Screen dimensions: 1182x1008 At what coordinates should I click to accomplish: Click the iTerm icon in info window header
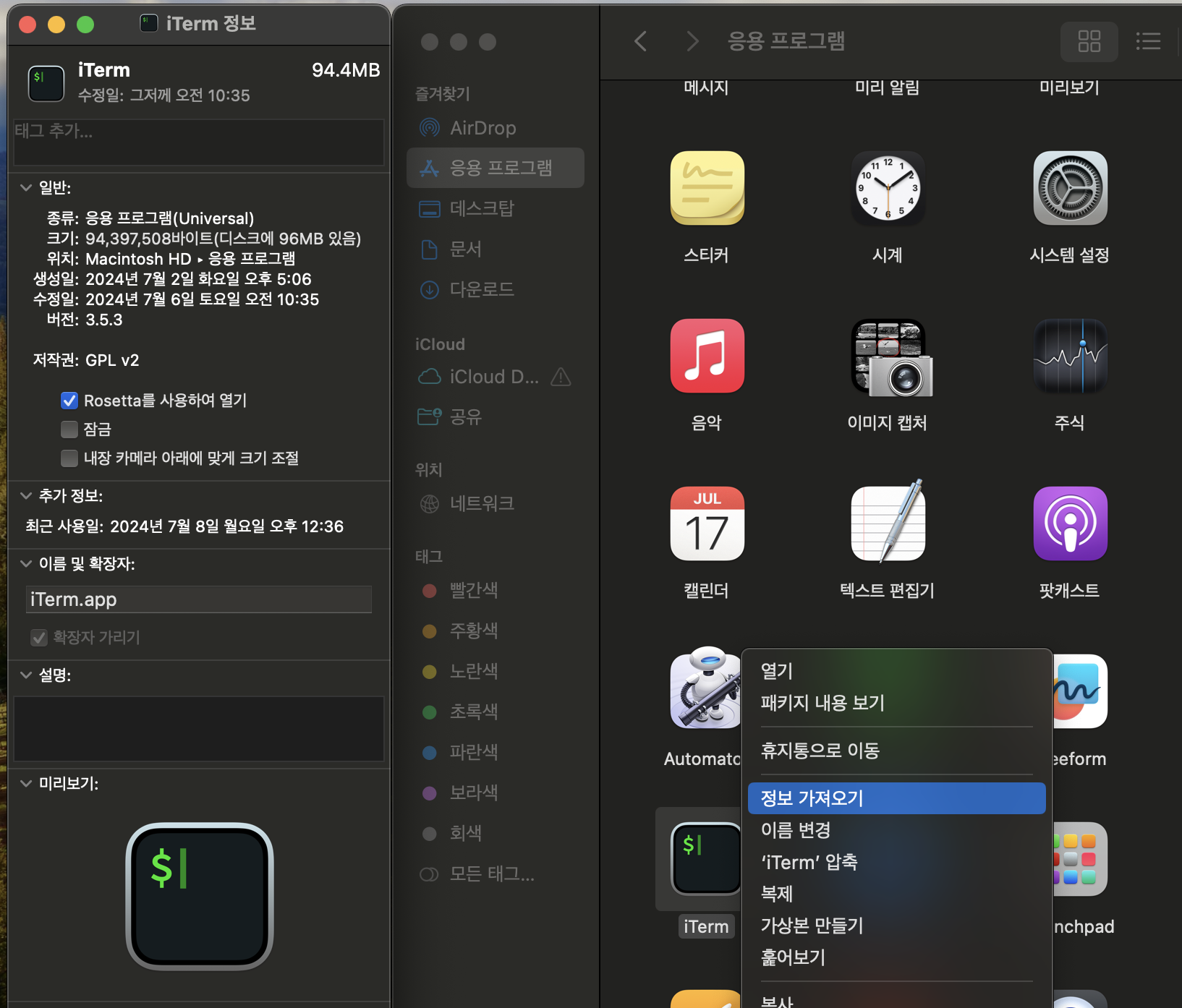pyautogui.click(x=46, y=83)
